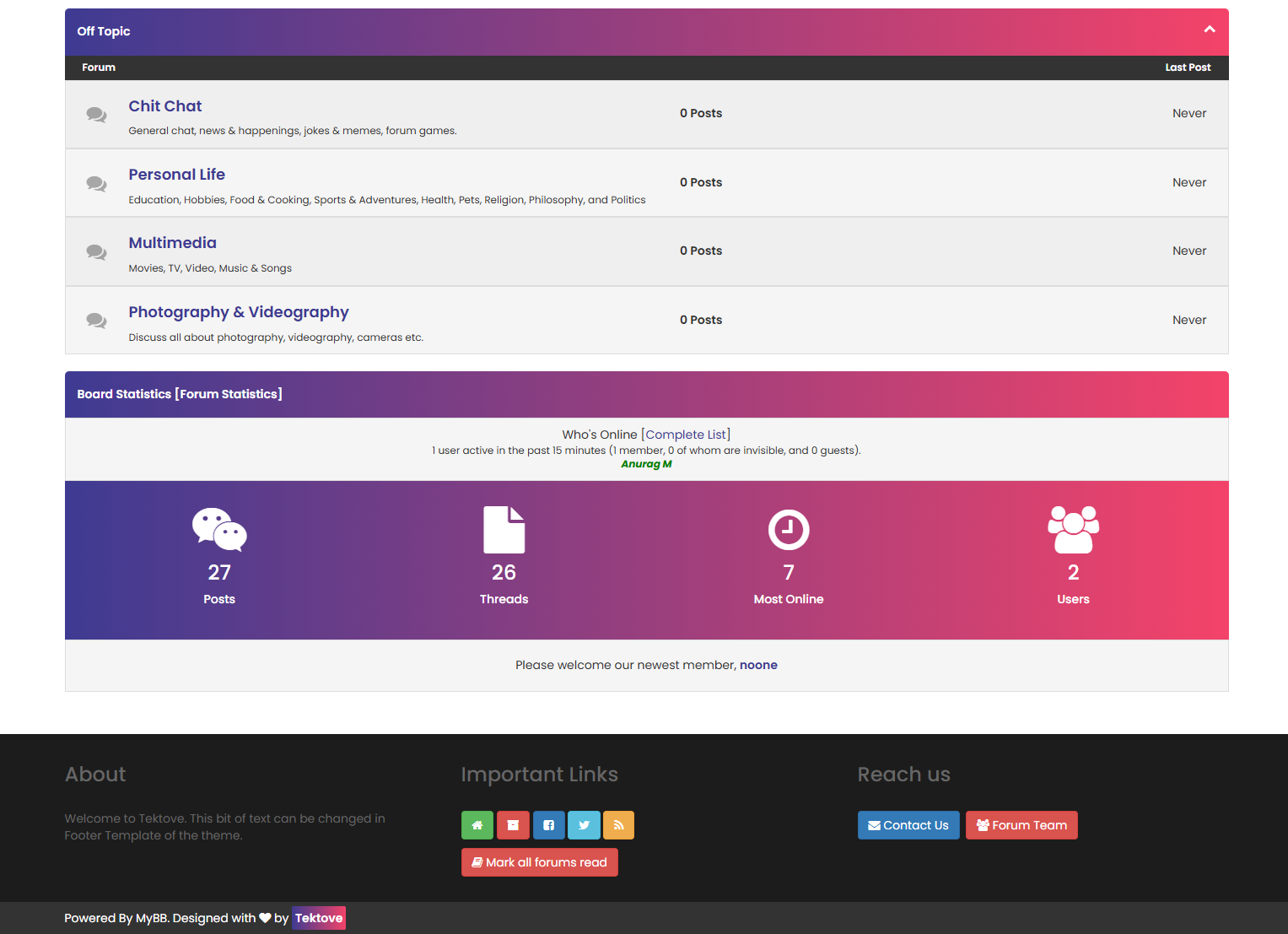
Task: Open the Facebook icon link
Action: coord(548,825)
